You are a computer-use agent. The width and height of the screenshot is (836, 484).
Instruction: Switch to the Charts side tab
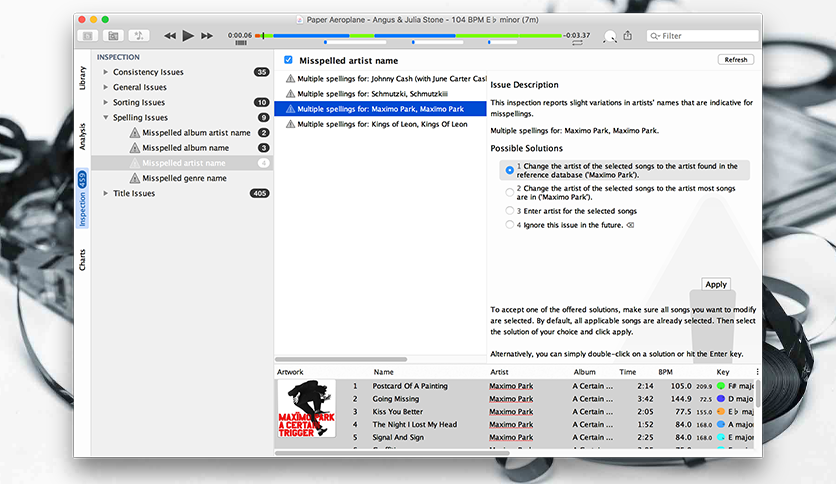[x=82, y=260]
